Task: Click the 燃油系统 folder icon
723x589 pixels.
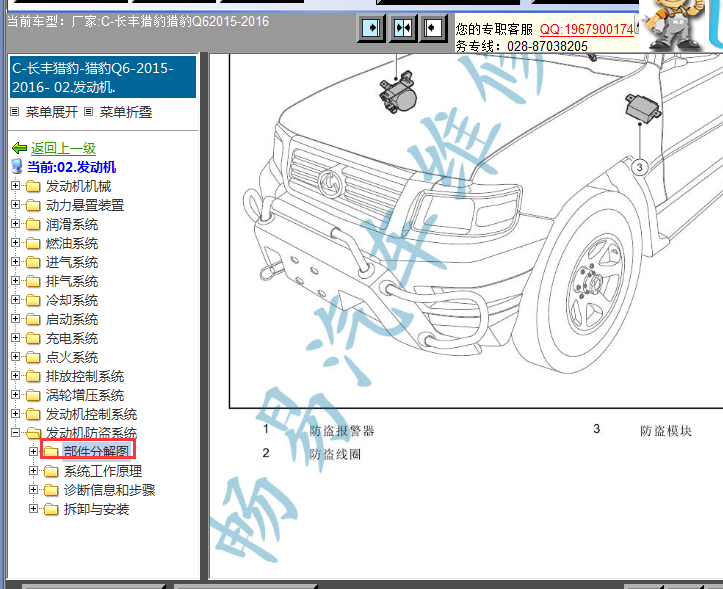Action: pos(33,244)
